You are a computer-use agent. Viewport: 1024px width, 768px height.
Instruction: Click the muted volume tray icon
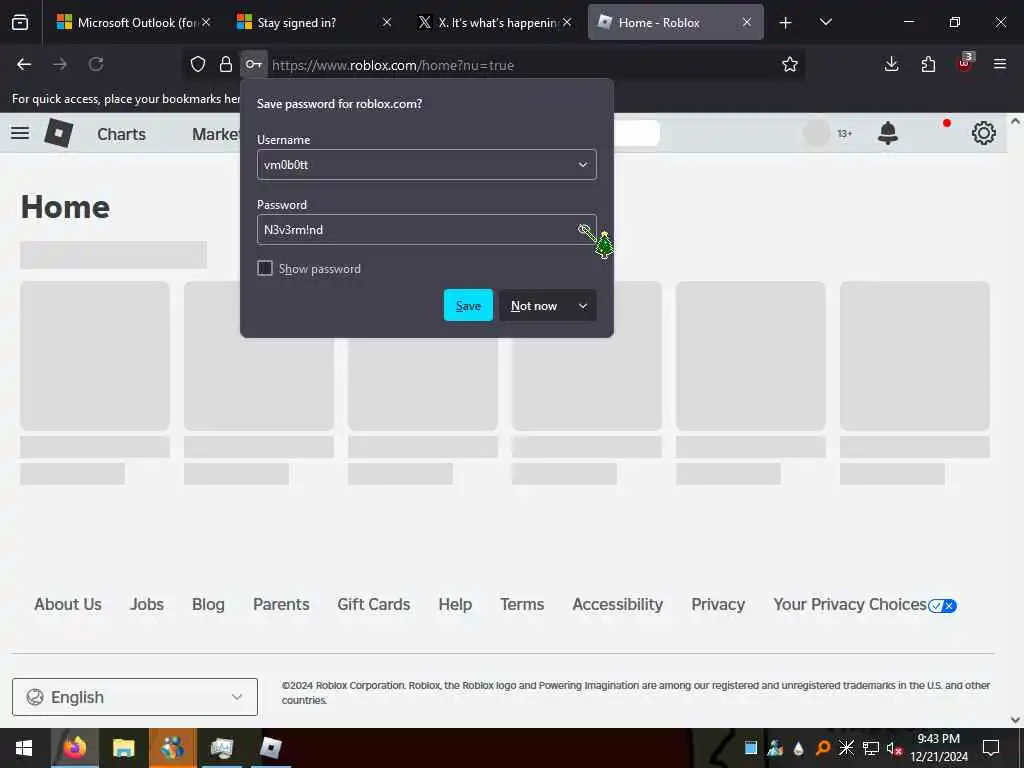894,748
